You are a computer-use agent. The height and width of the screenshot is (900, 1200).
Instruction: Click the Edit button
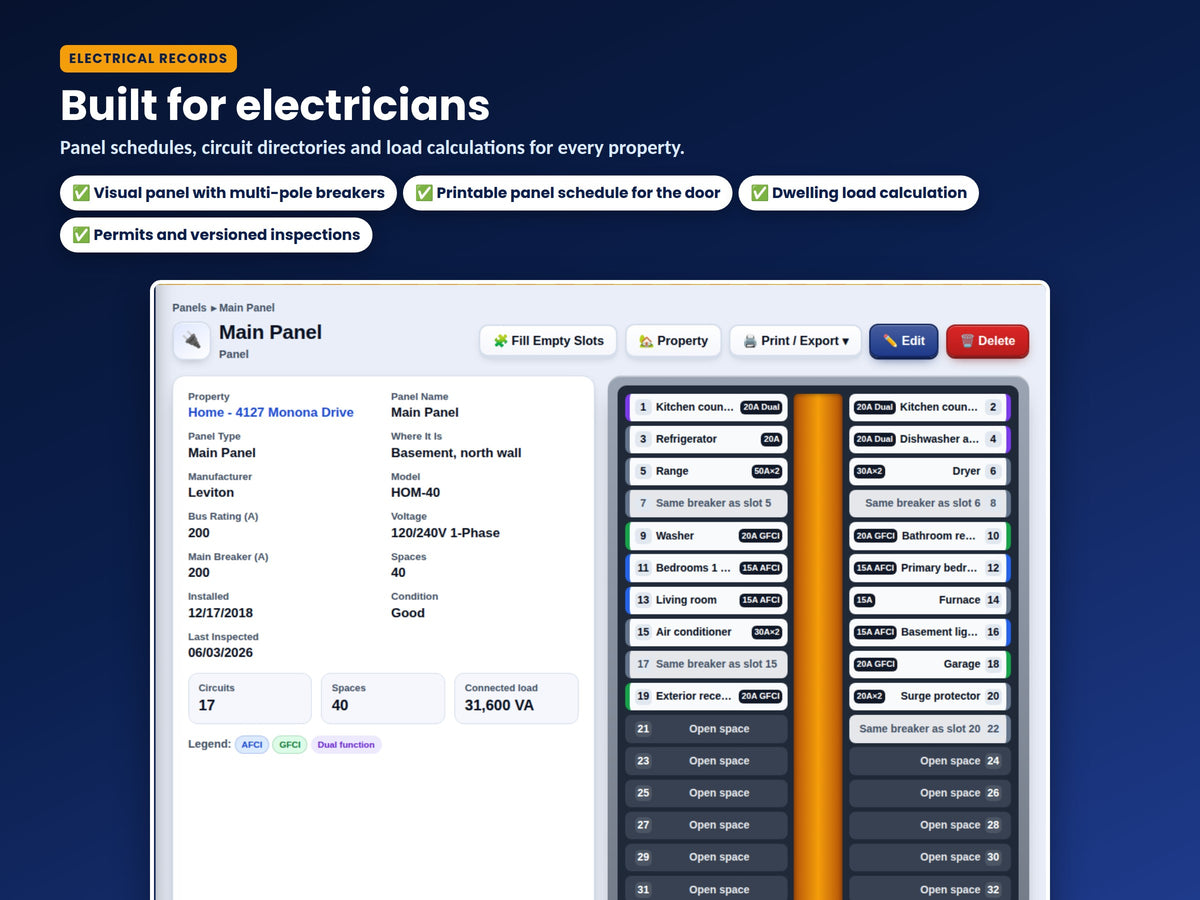pos(904,341)
